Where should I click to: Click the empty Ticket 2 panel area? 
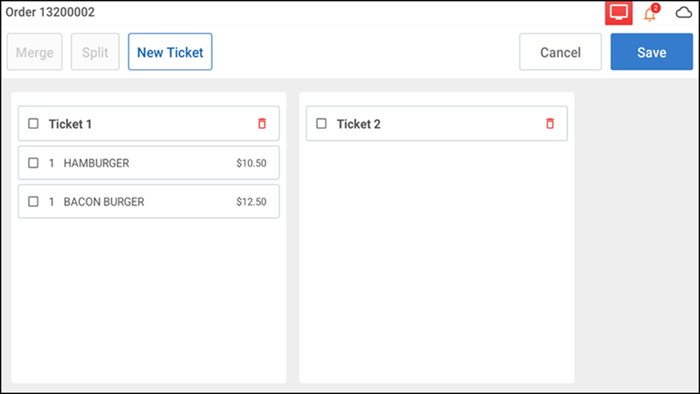tap(437, 261)
